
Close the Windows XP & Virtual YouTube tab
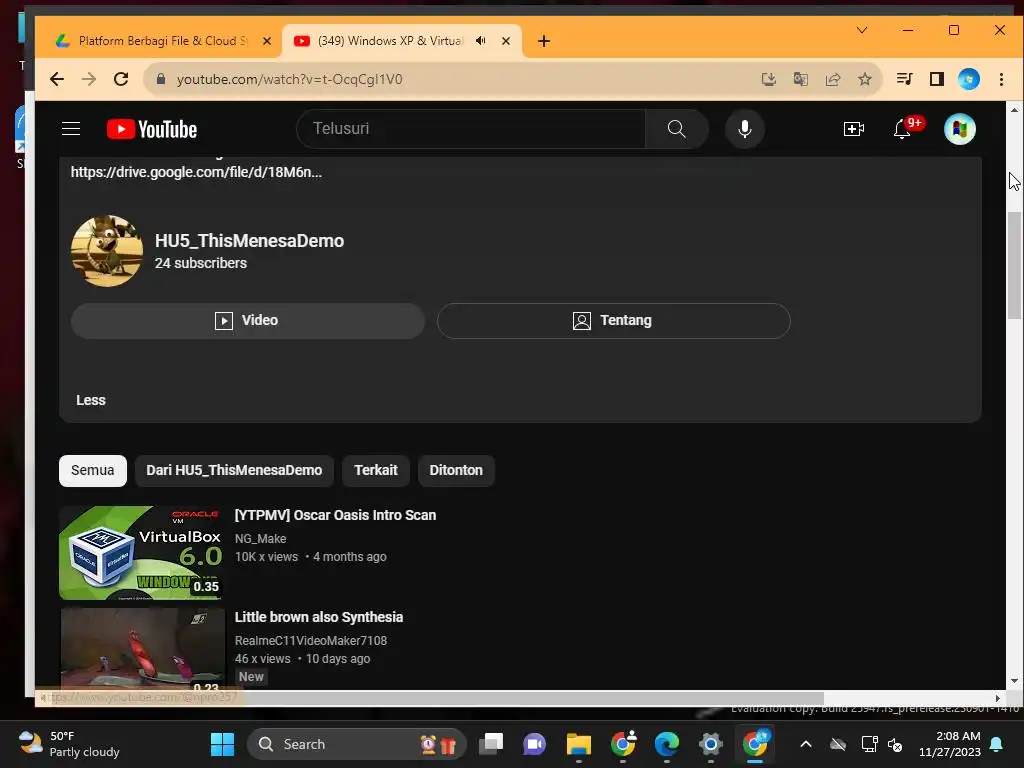(505, 40)
